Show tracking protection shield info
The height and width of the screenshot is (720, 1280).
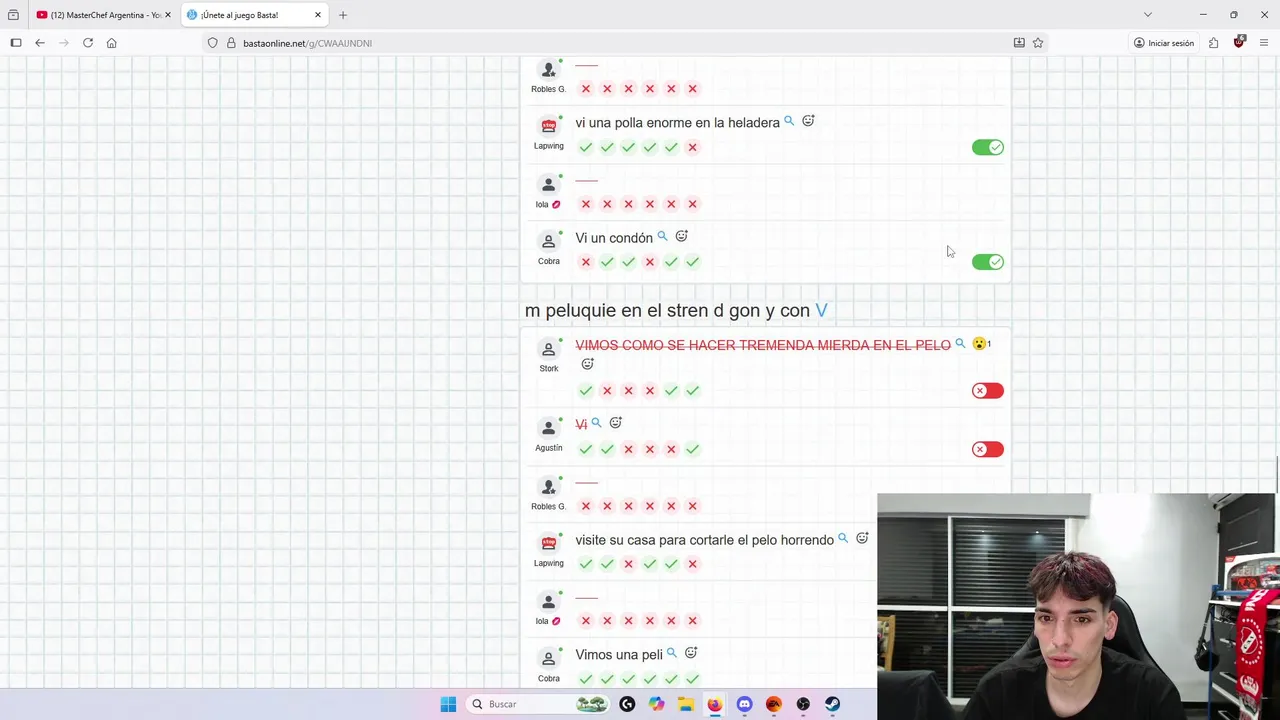212,43
